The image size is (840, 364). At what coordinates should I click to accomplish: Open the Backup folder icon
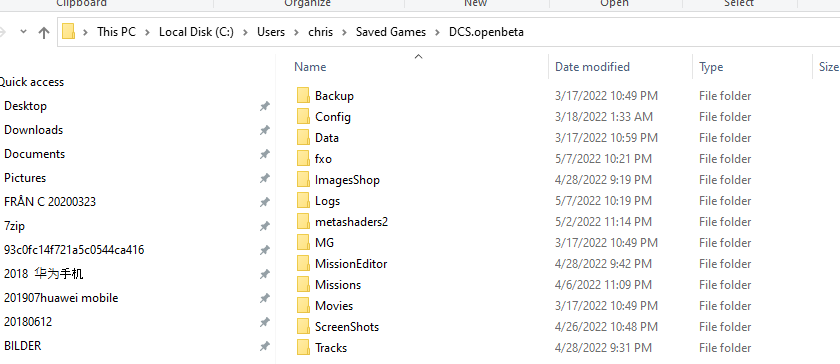pos(303,95)
